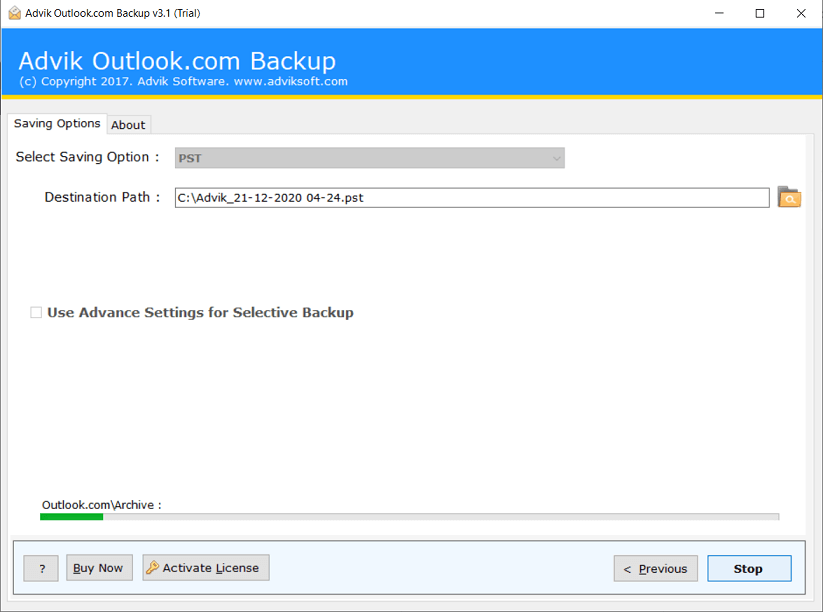Click the key icon on Activate License
This screenshot has height=612, width=823.
152,567
